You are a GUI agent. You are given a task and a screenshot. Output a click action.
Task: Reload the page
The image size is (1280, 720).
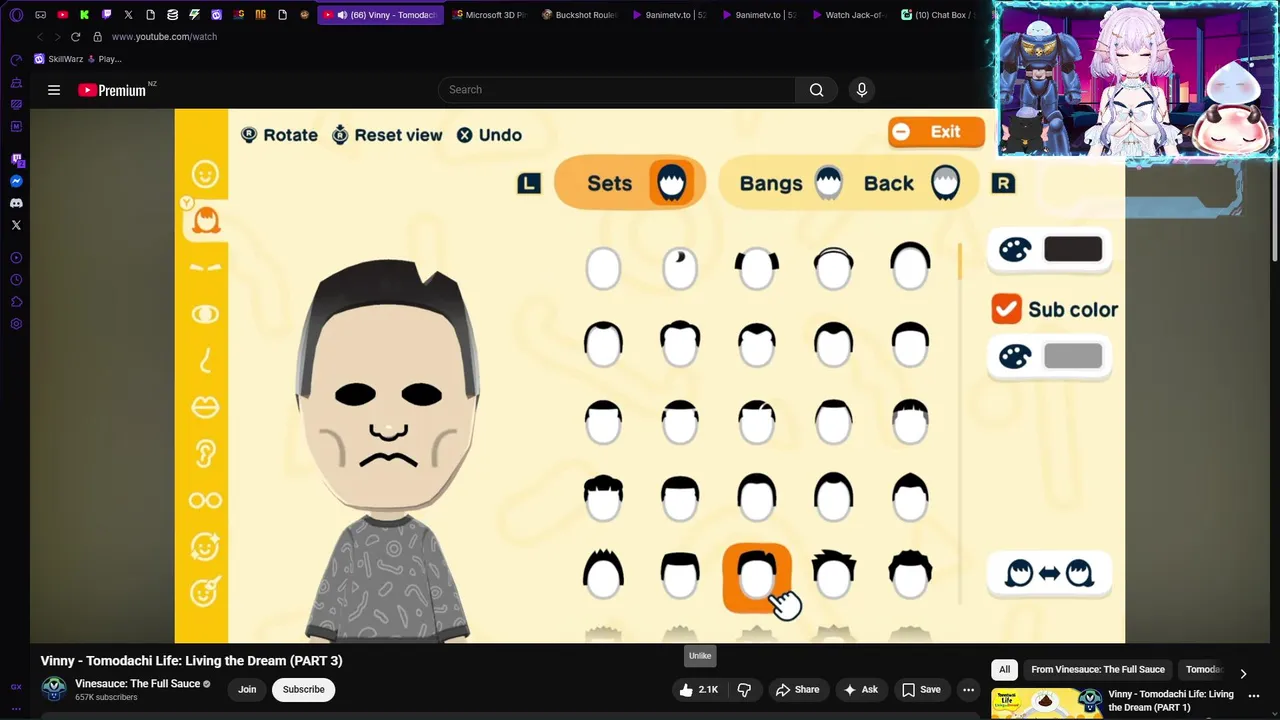point(75,37)
